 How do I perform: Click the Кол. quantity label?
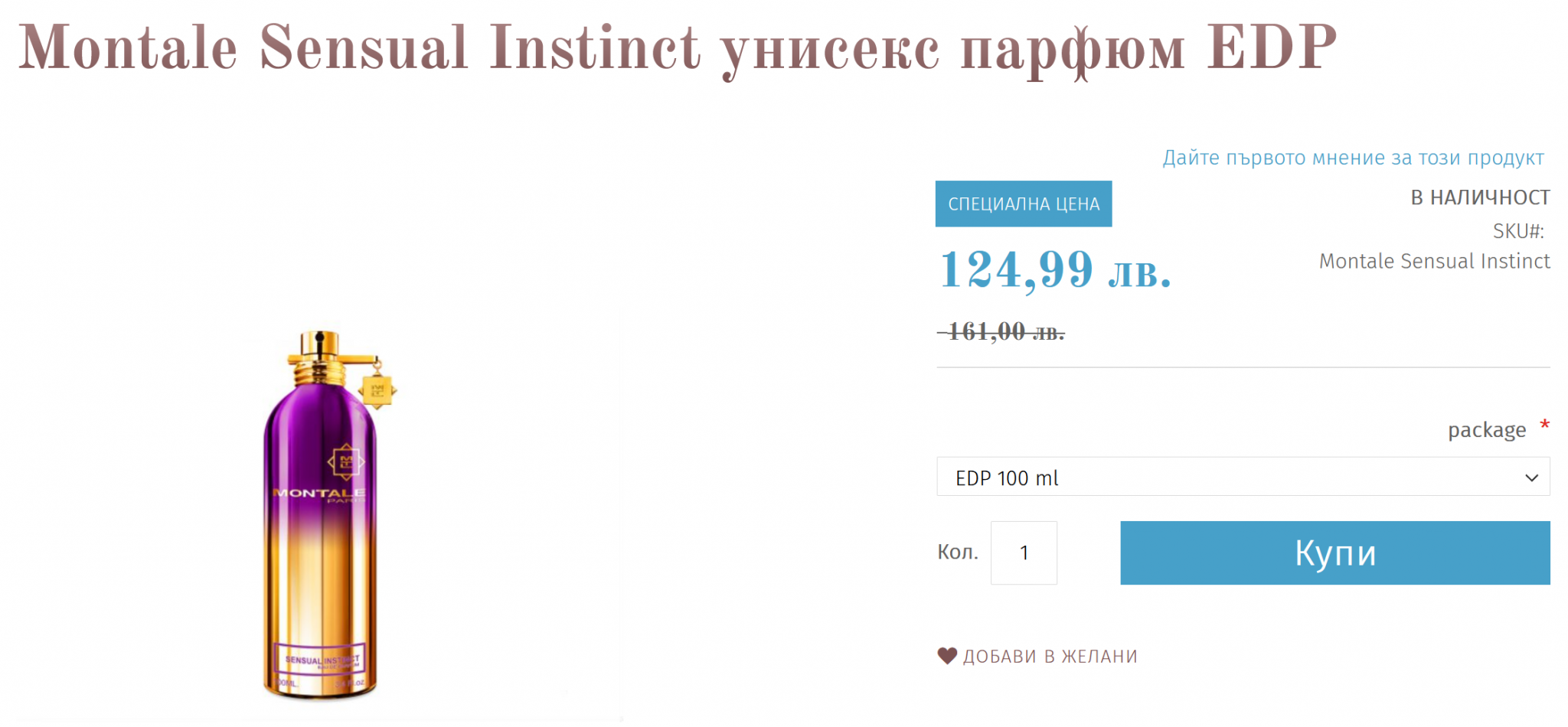pyautogui.click(x=957, y=552)
